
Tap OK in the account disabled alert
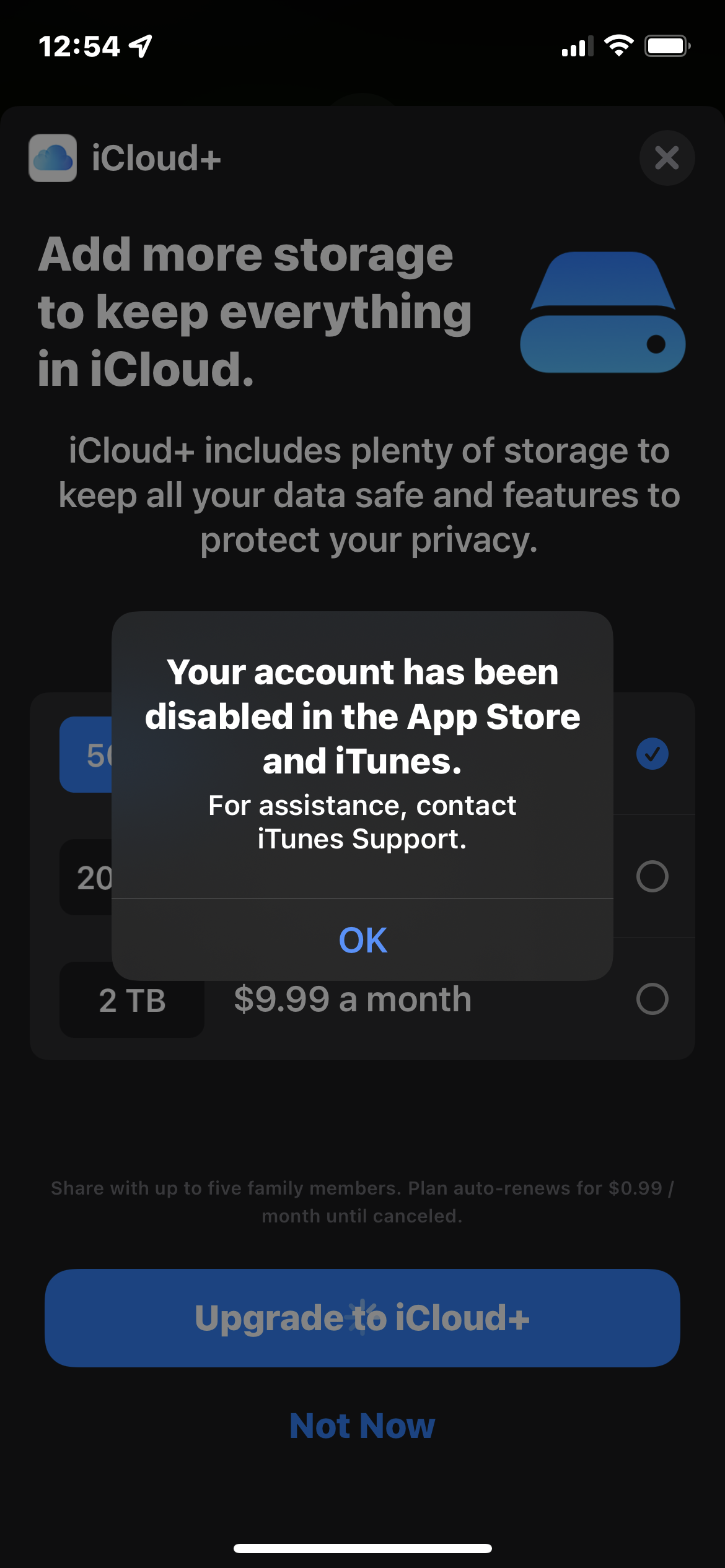pos(362,939)
